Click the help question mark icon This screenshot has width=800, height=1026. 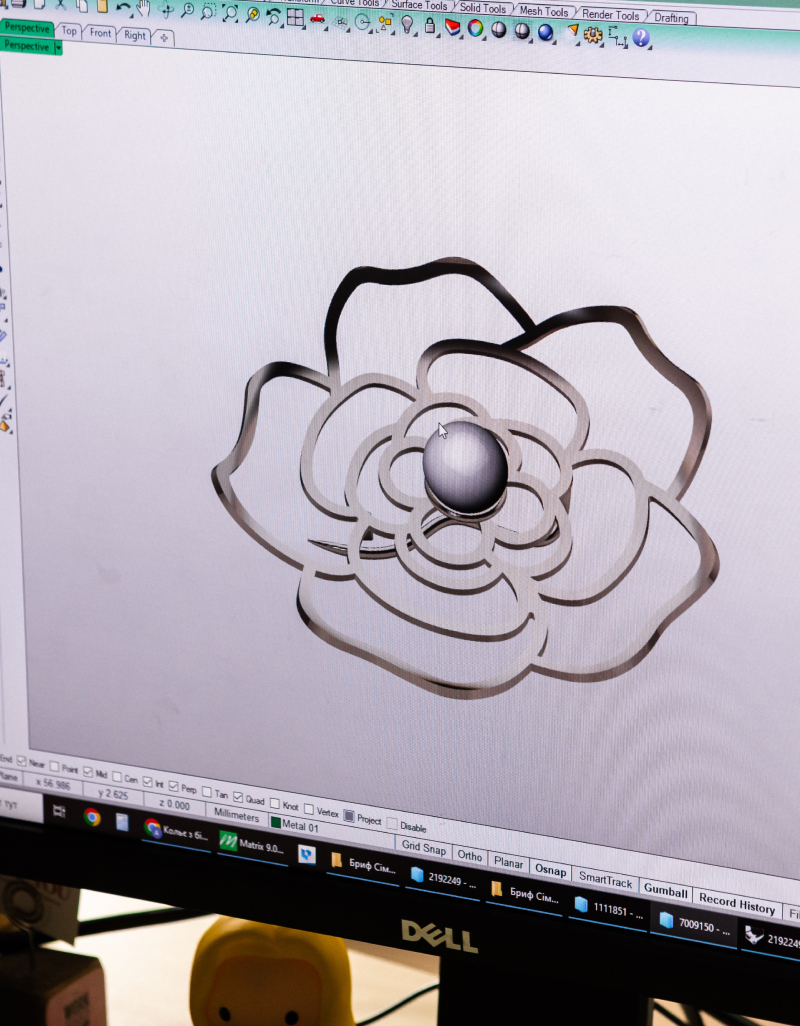coord(641,37)
